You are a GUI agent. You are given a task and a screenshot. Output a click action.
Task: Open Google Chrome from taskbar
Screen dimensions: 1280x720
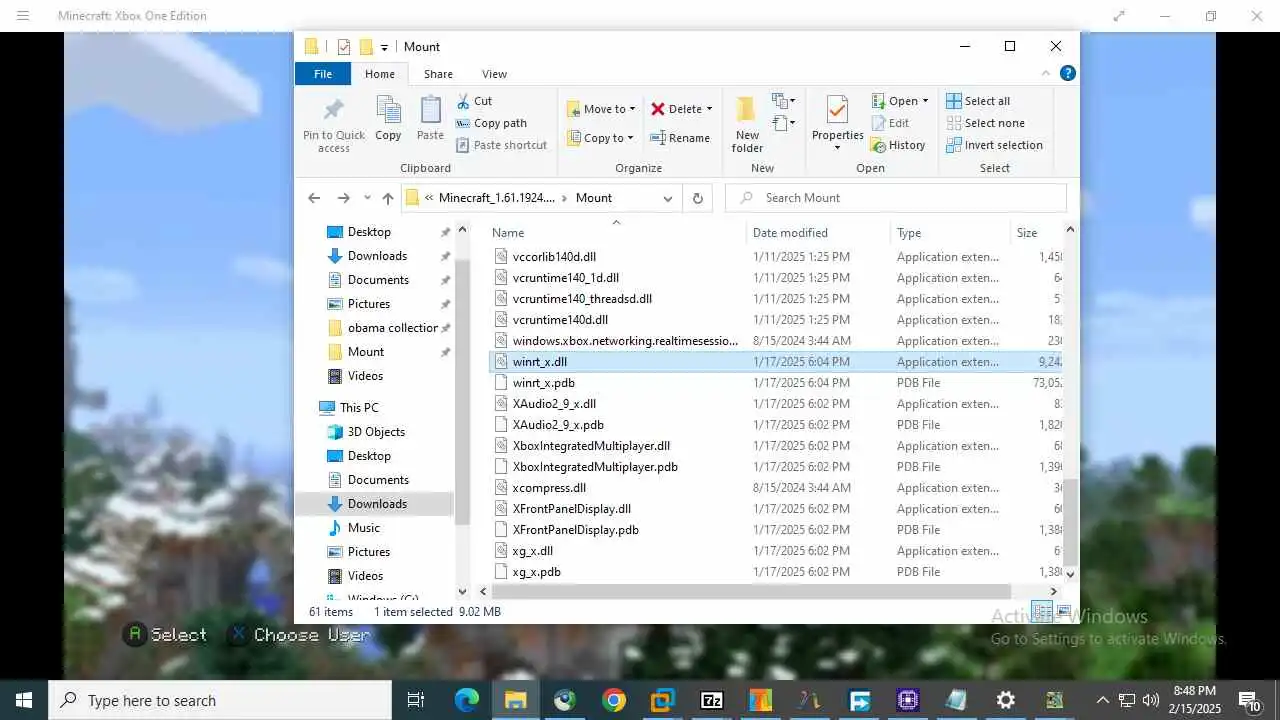click(x=614, y=700)
